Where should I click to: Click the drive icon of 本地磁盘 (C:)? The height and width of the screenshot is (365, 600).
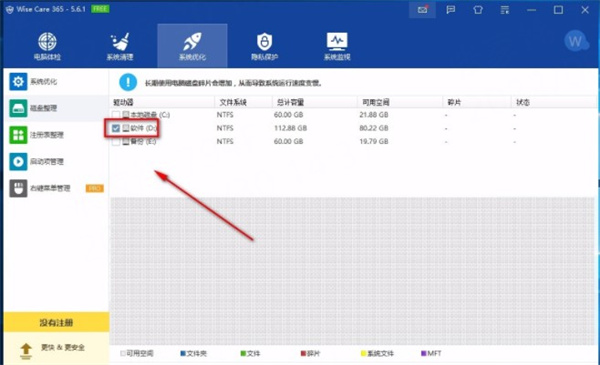pyautogui.click(x=126, y=114)
